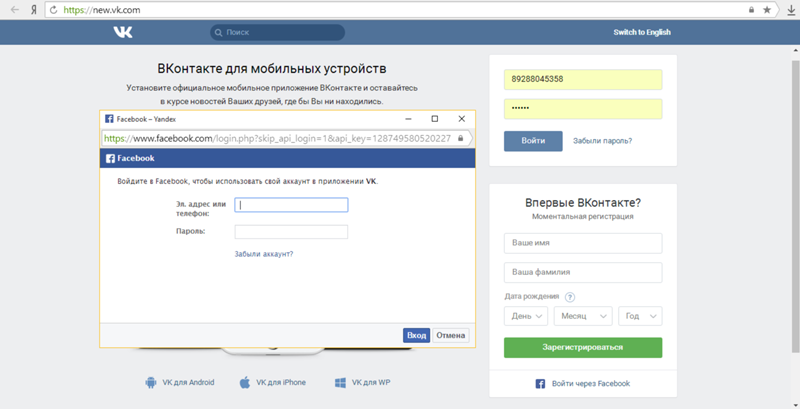Image resolution: width=800 pixels, height=409 pixels.
Task: Expand the Год dropdown
Action: pos(640,316)
